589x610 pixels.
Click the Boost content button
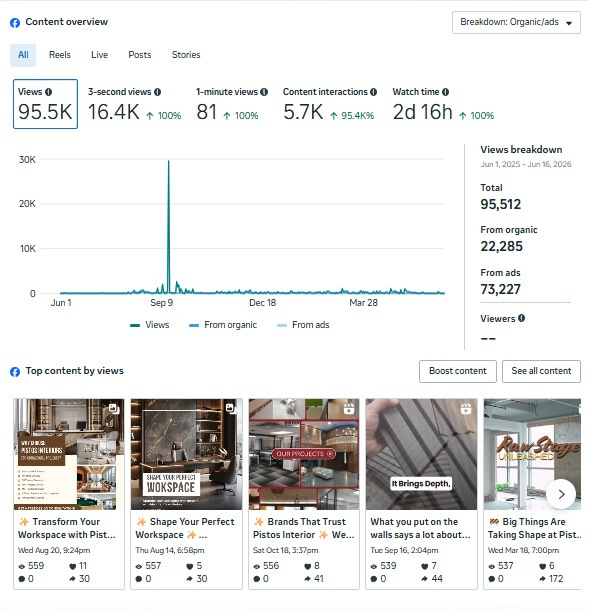click(x=458, y=371)
